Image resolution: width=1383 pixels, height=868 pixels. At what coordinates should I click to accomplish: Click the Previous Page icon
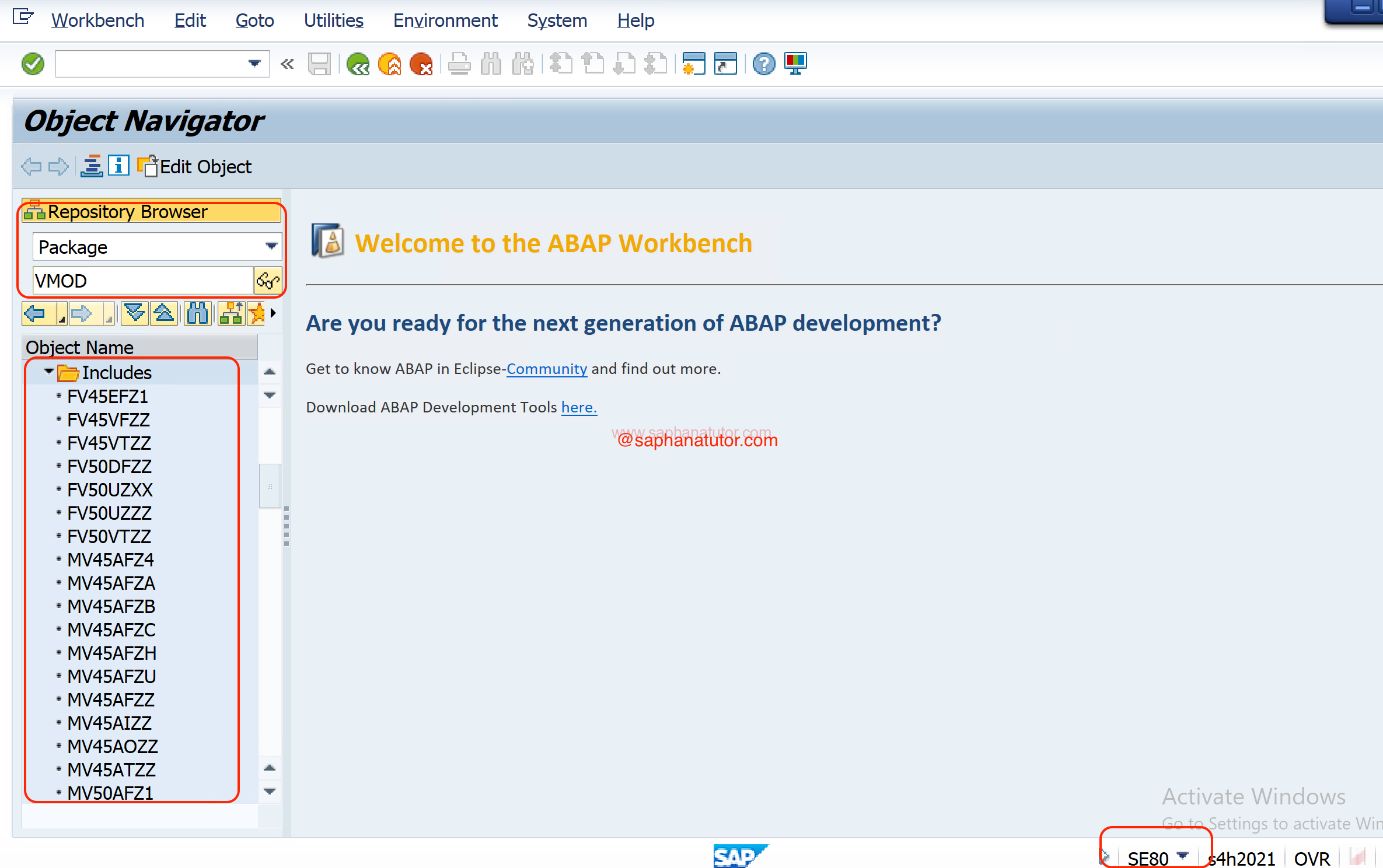(x=593, y=64)
